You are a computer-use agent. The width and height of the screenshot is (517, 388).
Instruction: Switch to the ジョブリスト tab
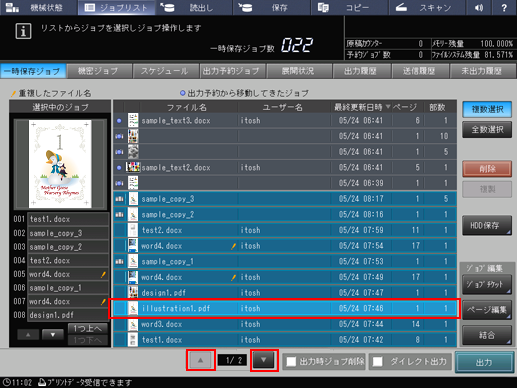[x=116, y=7]
